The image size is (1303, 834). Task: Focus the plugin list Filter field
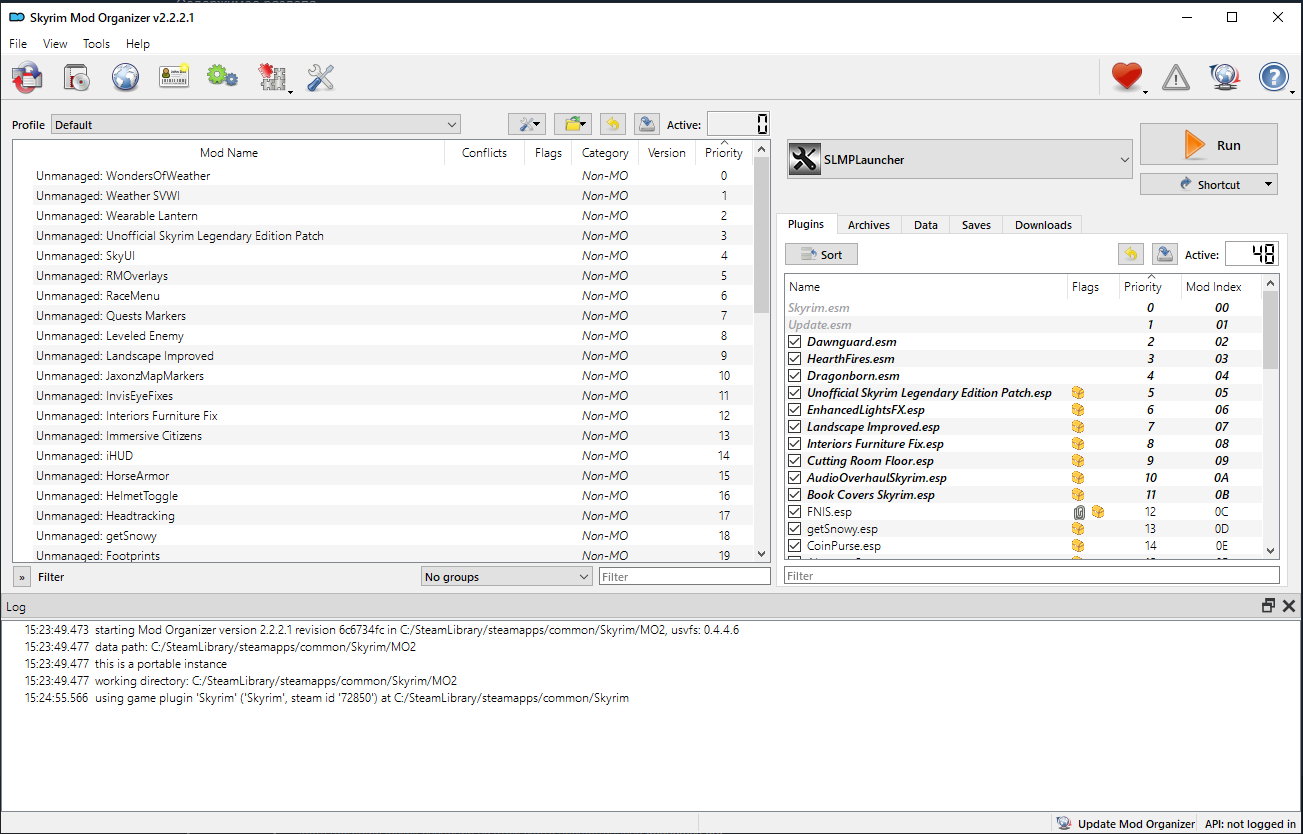click(1032, 576)
